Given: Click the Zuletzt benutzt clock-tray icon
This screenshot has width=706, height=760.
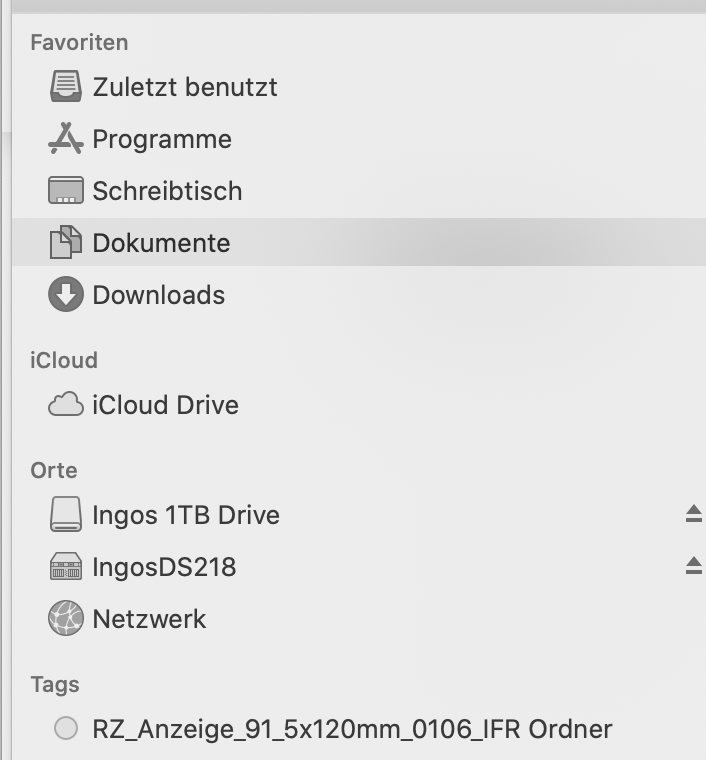Looking at the screenshot, I should (66, 87).
